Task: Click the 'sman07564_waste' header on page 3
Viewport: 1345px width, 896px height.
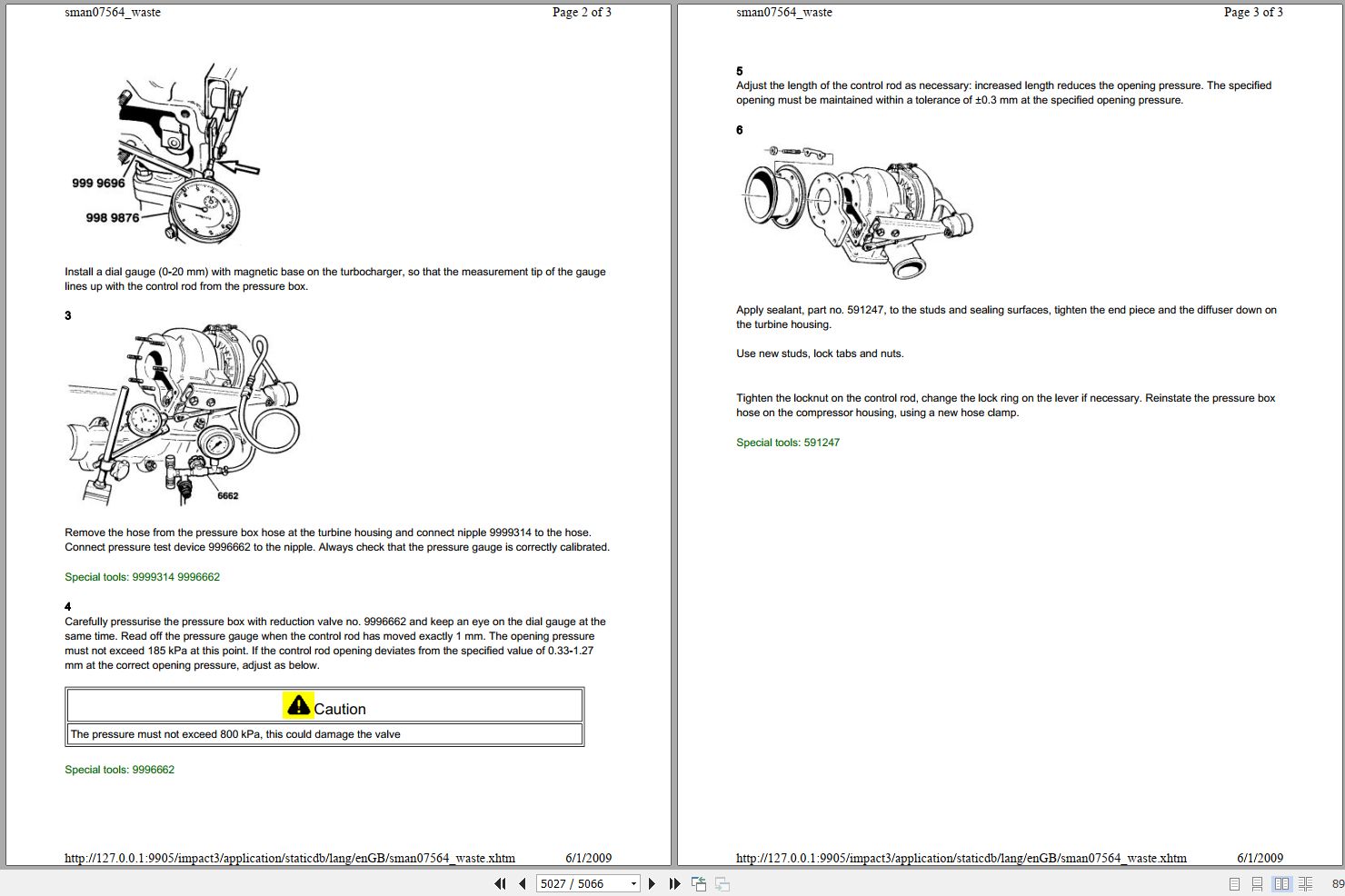Action: coord(784,12)
